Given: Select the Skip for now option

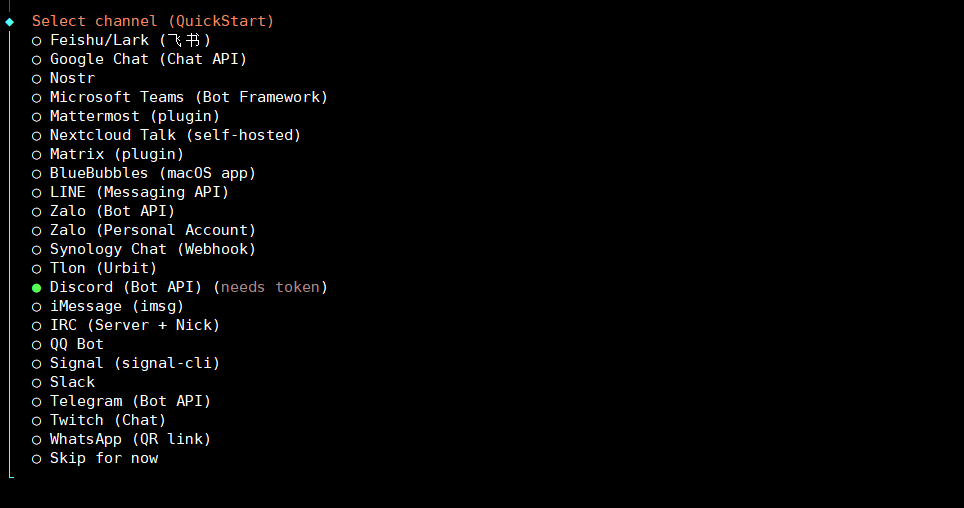Looking at the screenshot, I should click(x=103, y=458).
